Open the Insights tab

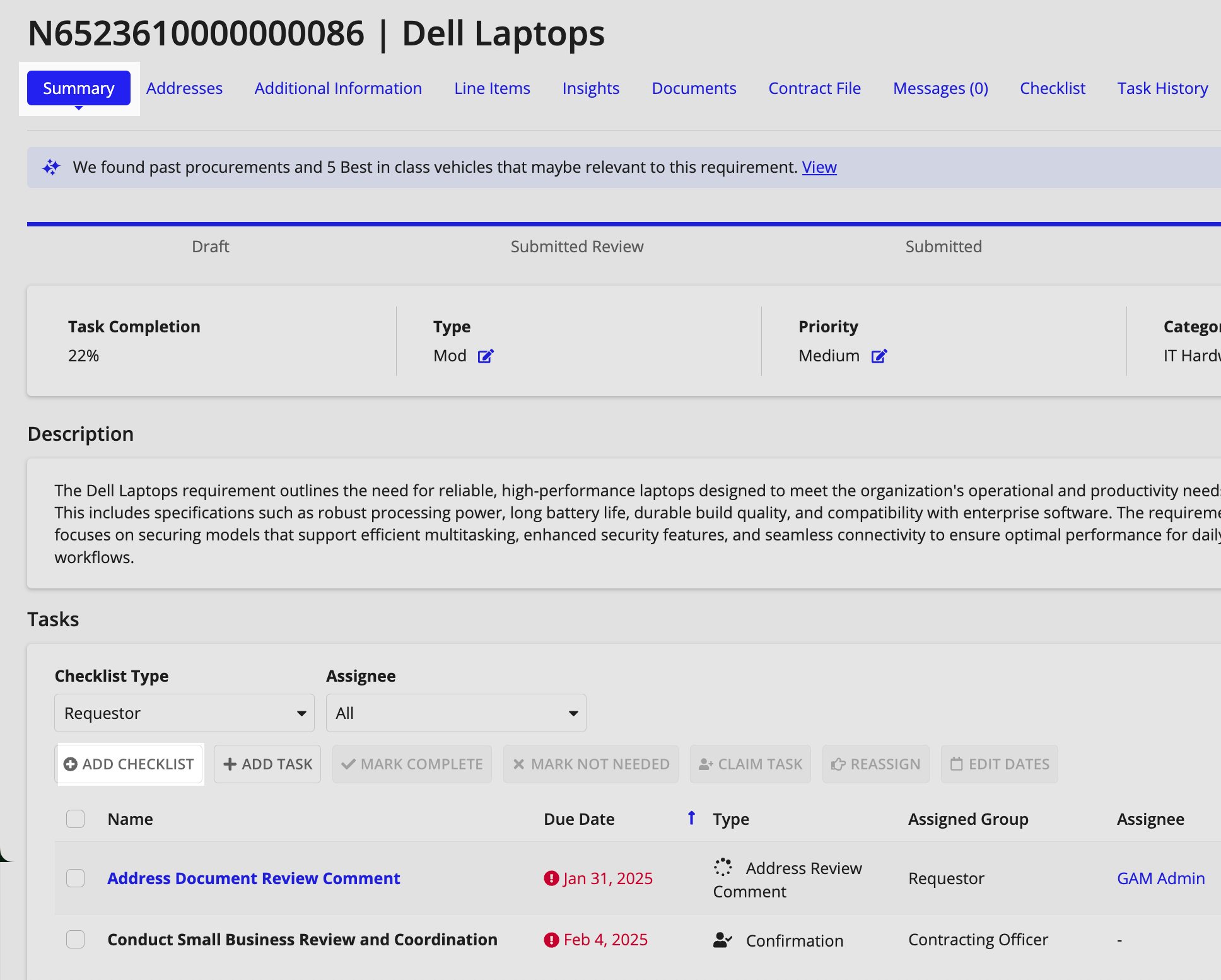(x=591, y=88)
